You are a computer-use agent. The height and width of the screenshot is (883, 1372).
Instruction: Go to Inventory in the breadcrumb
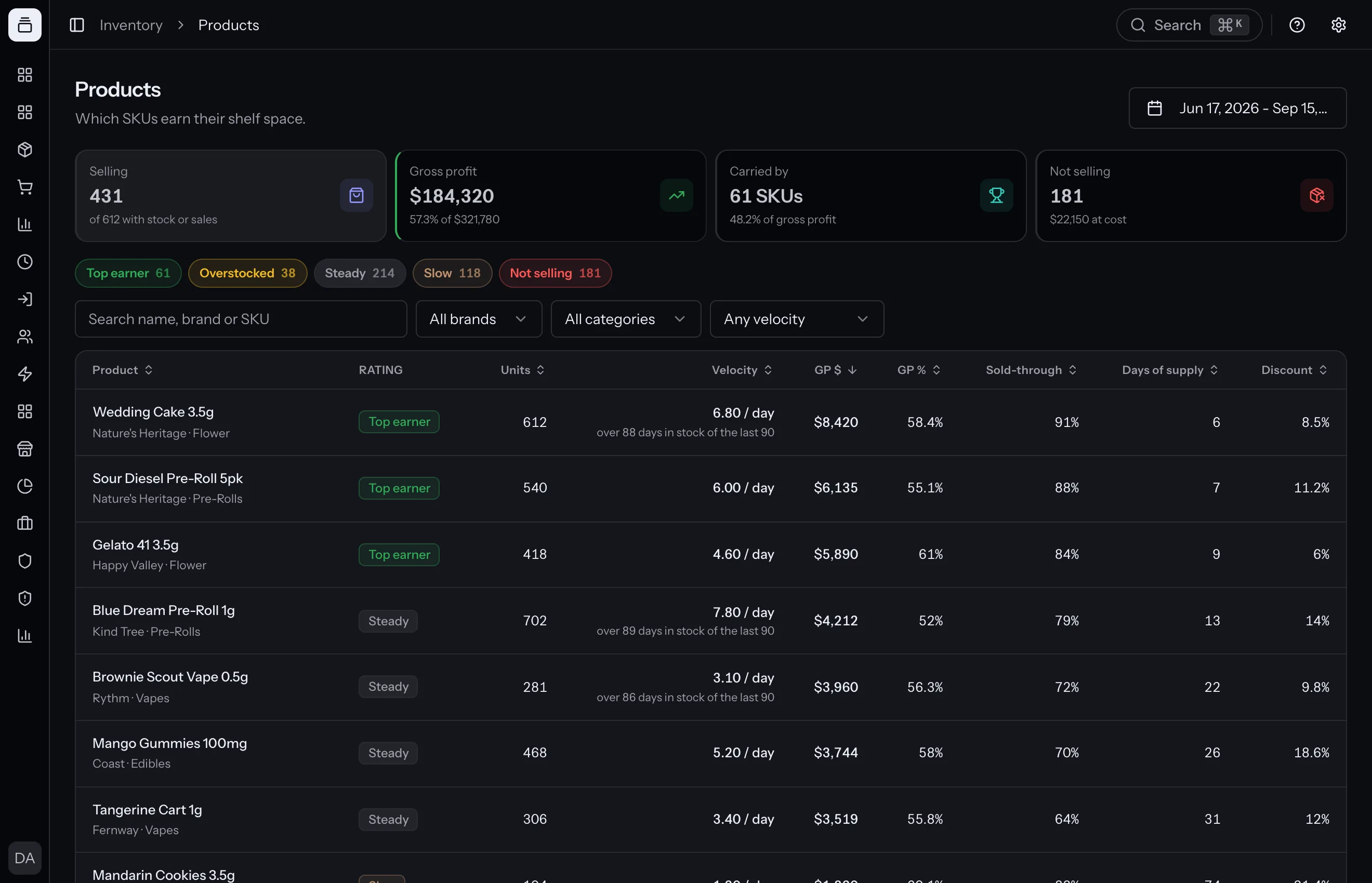pyautogui.click(x=131, y=24)
